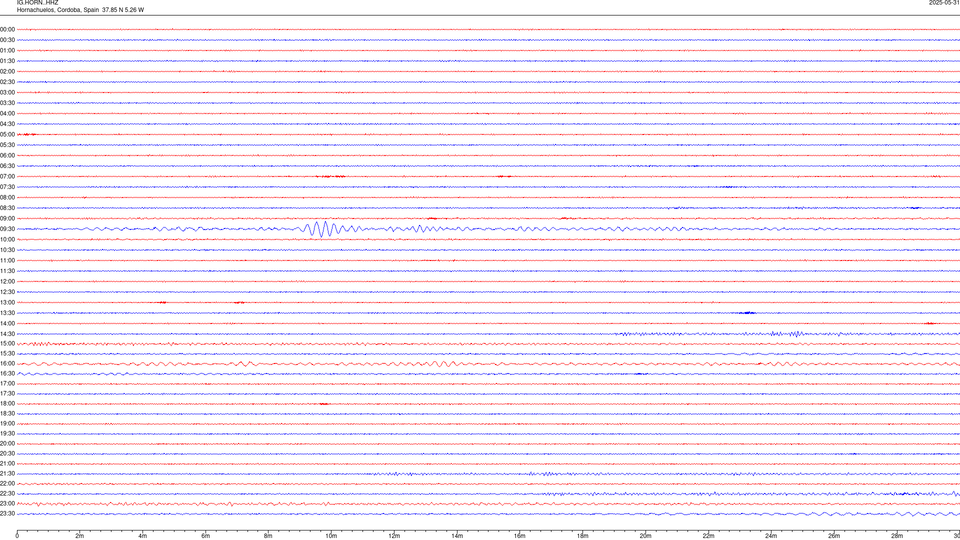
Task: Click the 02:00 time label
Action: [x=7, y=72]
